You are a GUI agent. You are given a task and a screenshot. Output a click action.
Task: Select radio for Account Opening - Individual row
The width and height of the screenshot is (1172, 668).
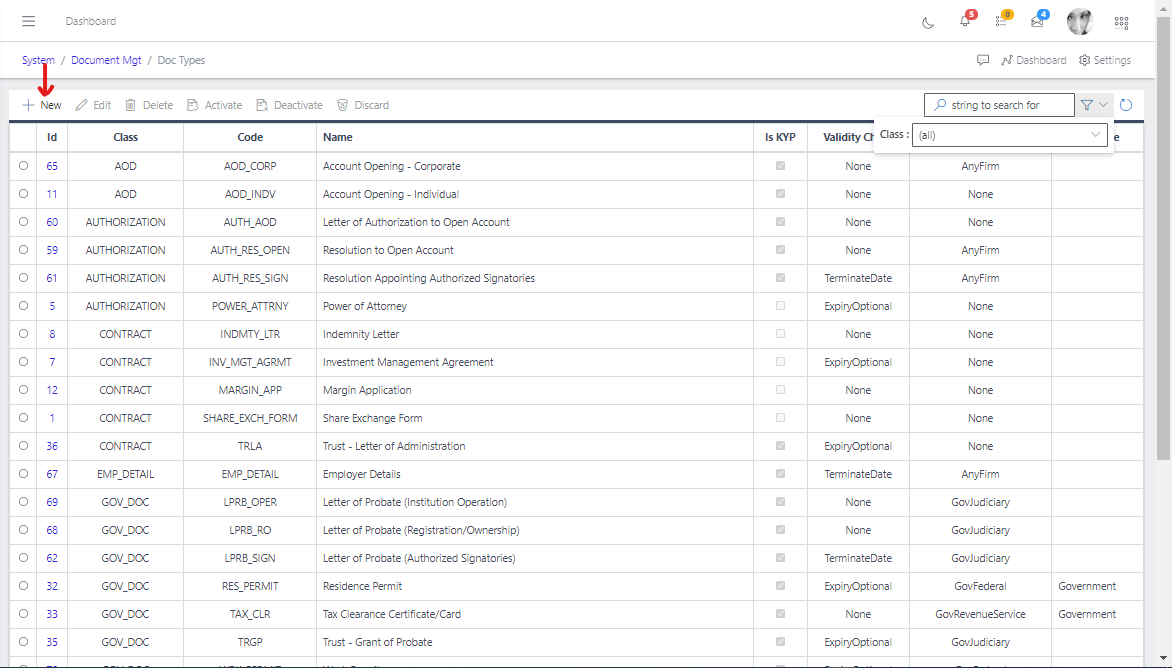pos(24,194)
